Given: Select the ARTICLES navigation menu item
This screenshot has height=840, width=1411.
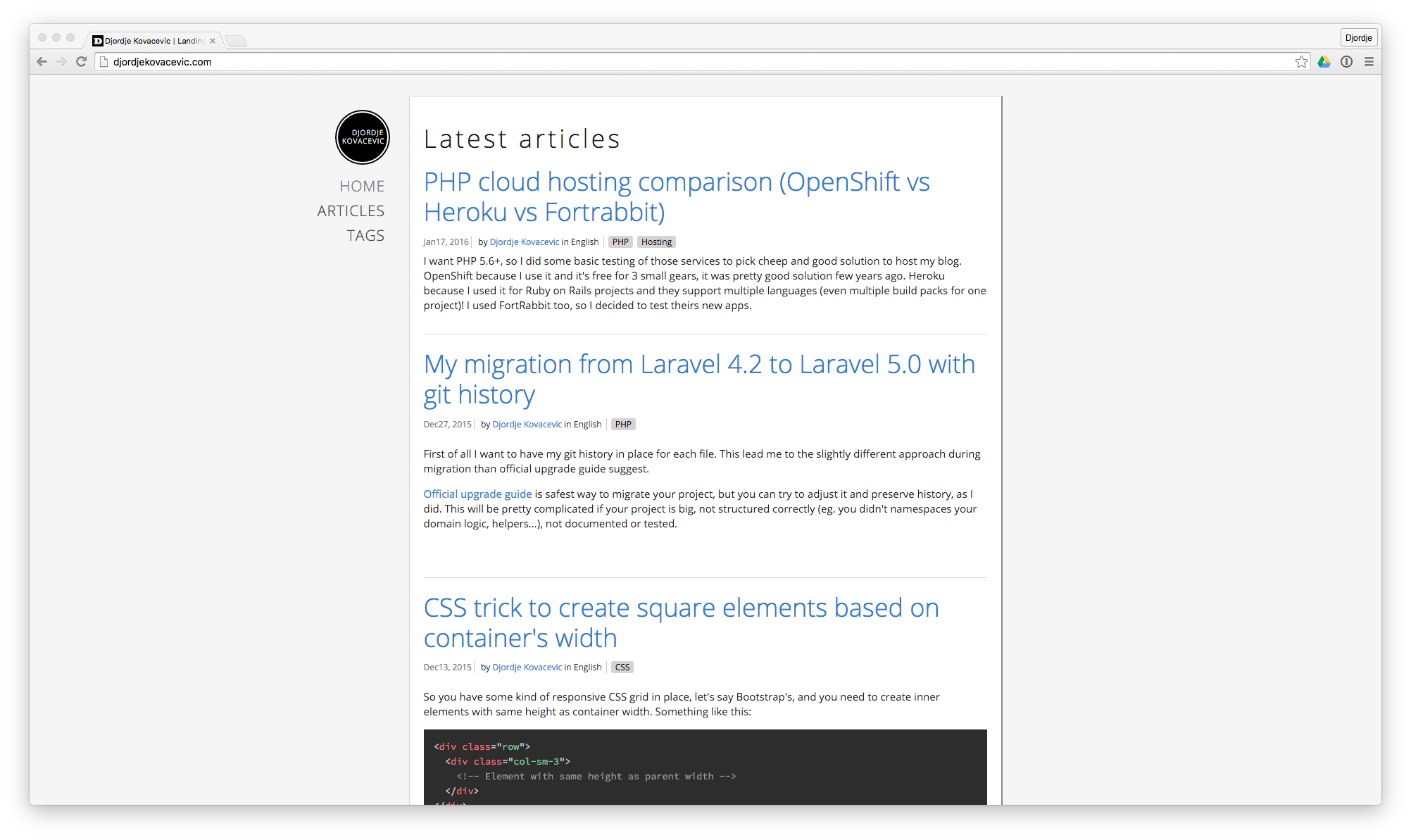Looking at the screenshot, I should tap(350, 211).
